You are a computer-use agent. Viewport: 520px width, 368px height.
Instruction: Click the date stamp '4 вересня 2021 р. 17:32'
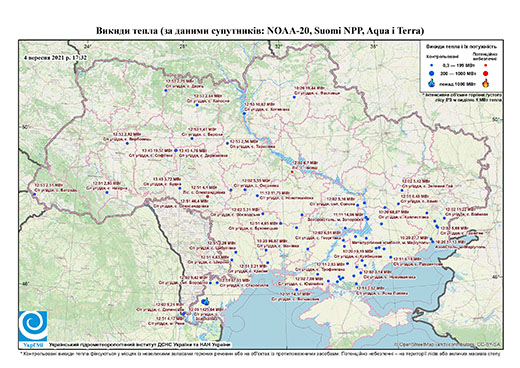click(x=55, y=57)
